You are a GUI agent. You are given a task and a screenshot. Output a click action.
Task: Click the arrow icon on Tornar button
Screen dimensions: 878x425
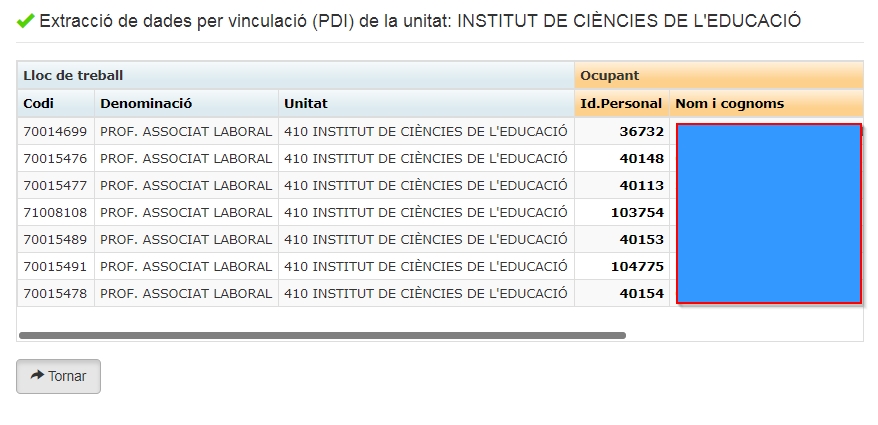[x=37, y=376]
